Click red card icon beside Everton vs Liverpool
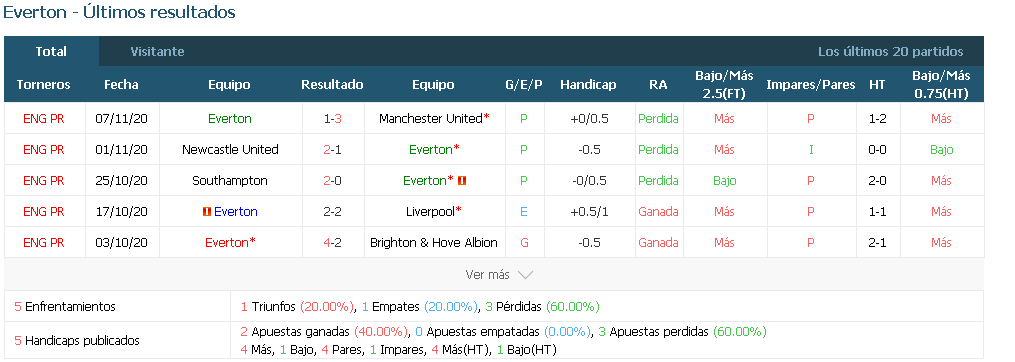The width and height of the screenshot is (1015, 362). (206, 212)
